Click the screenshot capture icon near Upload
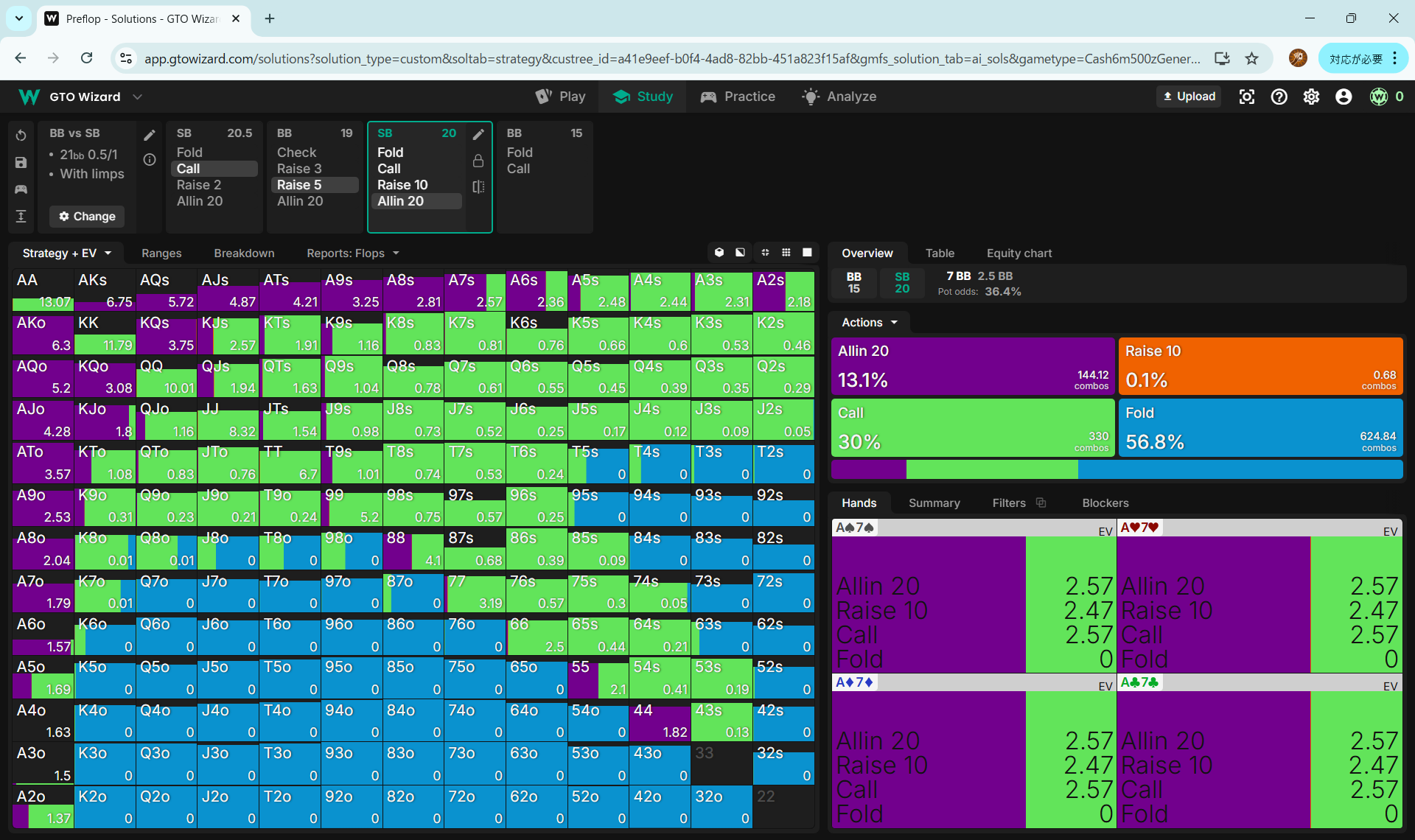Image resolution: width=1415 pixels, height=840 pixels. tap(1246, 97)
